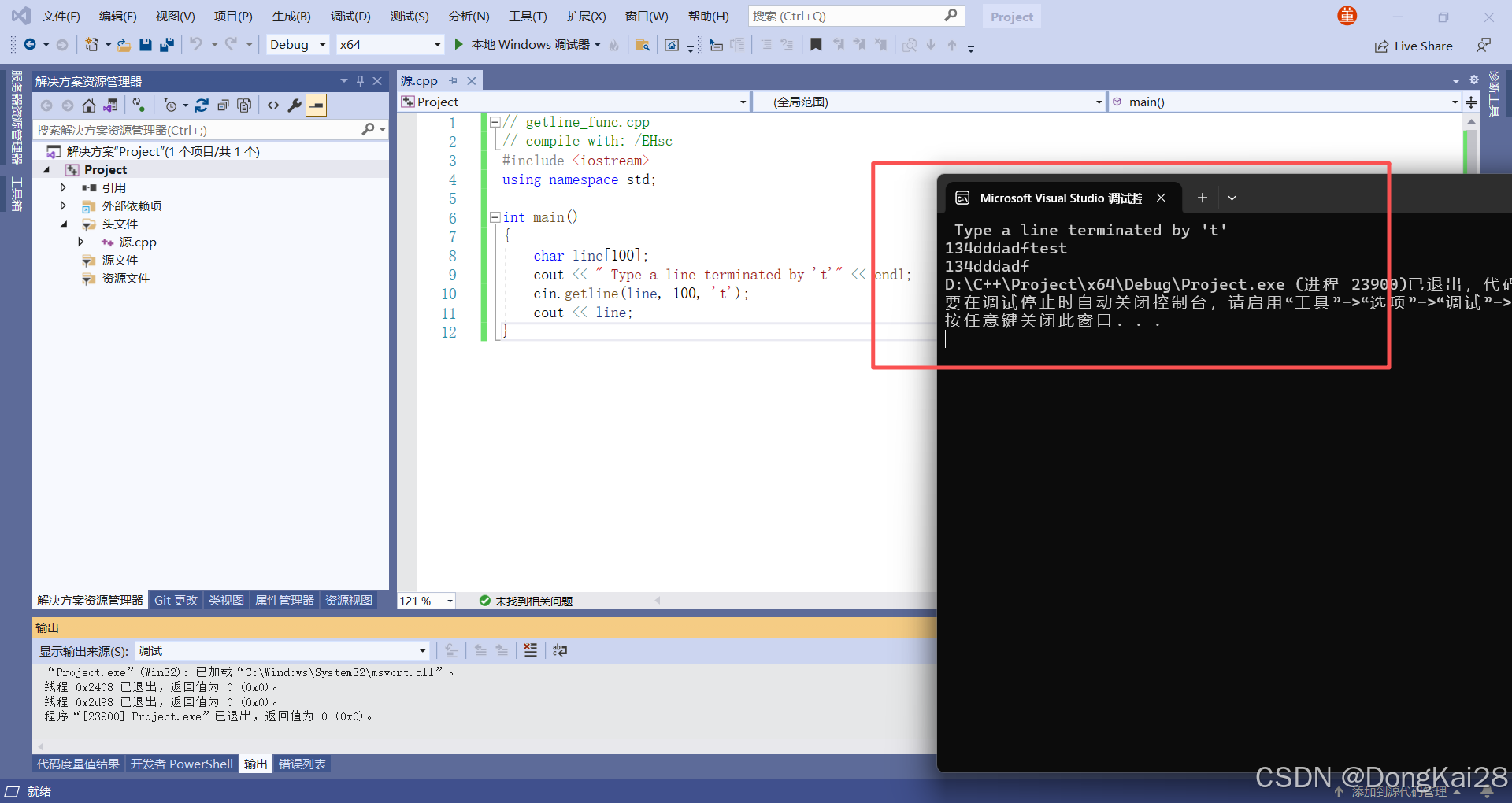Open the 服务器资源管理器 side tab
Screen dimensions: 1512x803
coord(17,117)
